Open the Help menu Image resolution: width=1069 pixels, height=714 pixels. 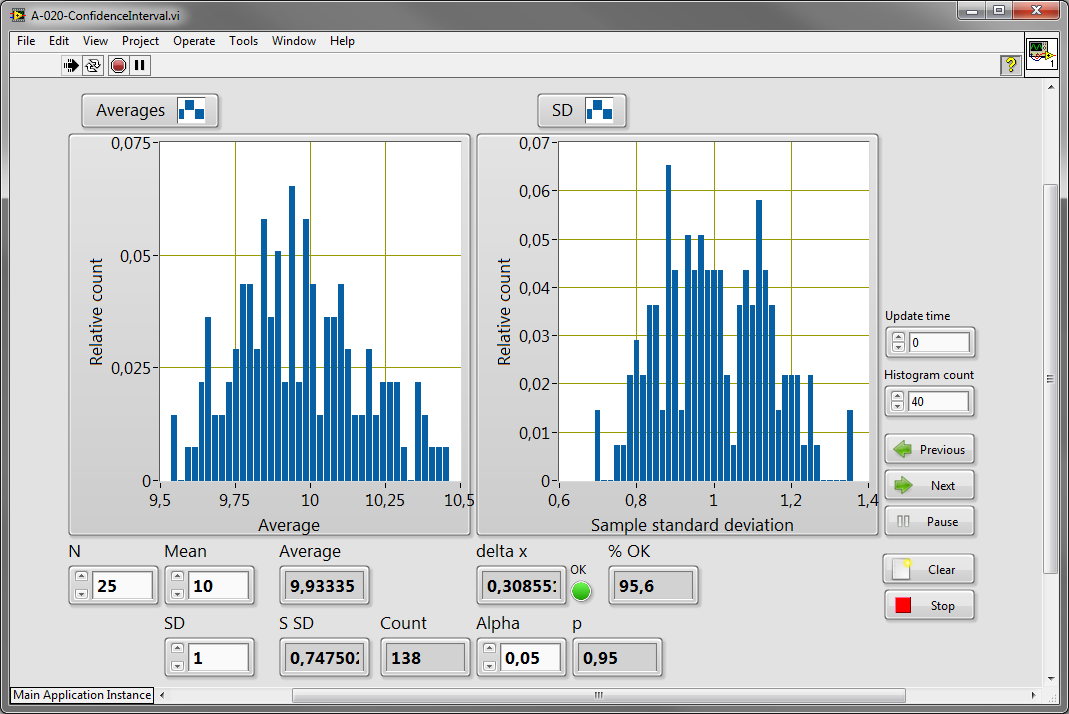[342, 41]
